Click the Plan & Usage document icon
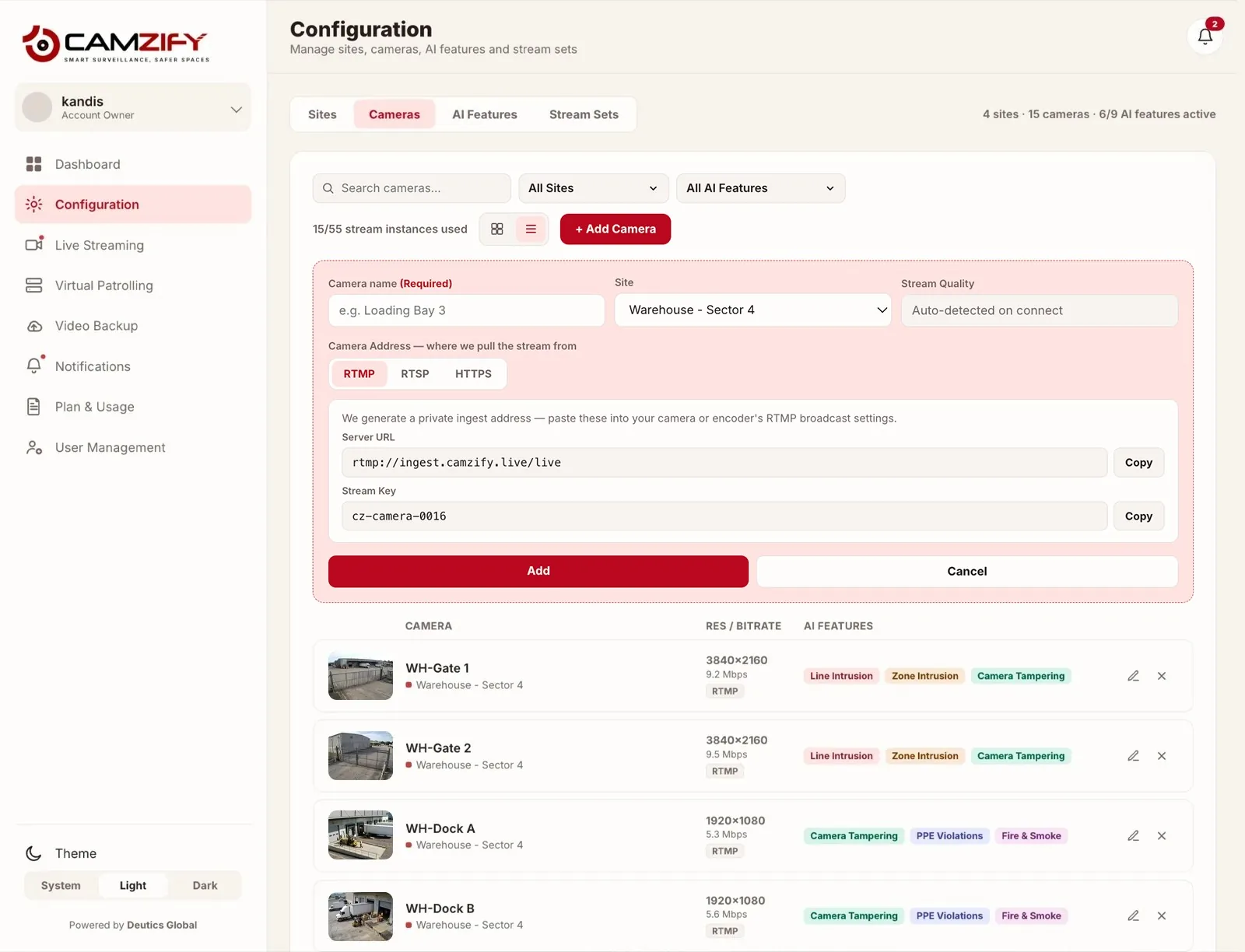 (33, 407)
